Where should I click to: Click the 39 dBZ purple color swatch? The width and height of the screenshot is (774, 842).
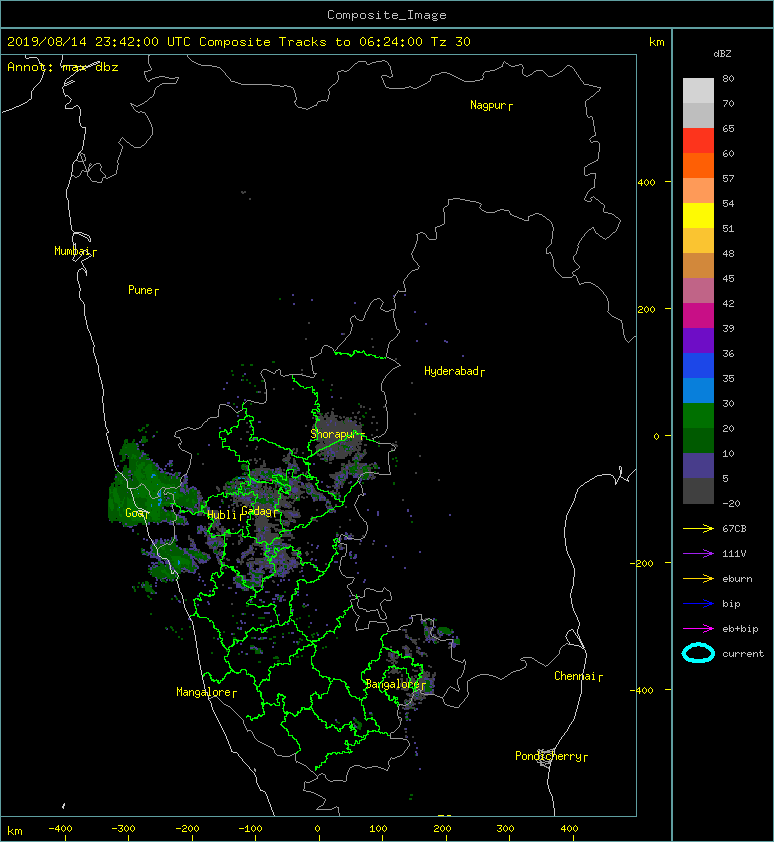[x=698, y=340]
